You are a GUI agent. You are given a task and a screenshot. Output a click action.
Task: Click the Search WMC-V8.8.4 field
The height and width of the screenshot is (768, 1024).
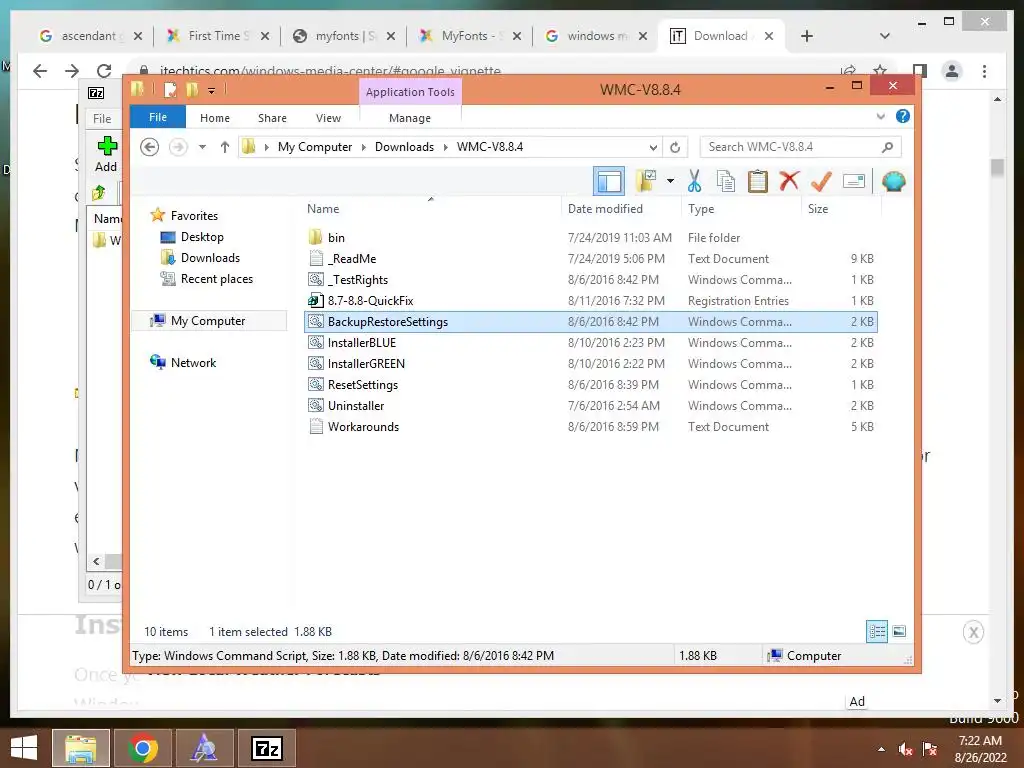tap(801, 147)
